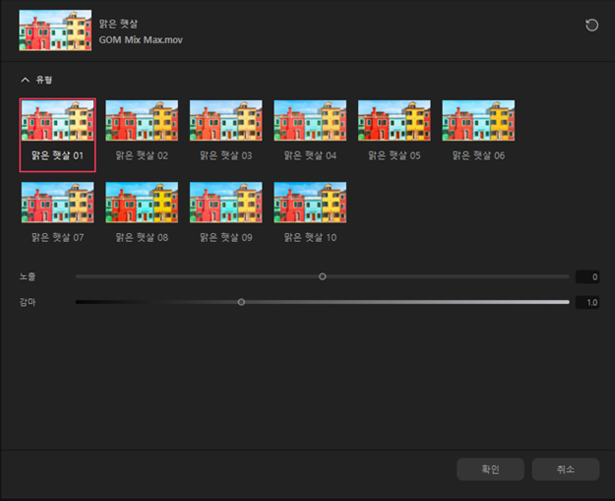Screen dimensions: 615x501
Task: Click the 노출 exposure slider handle
Action: click(322, 277)
